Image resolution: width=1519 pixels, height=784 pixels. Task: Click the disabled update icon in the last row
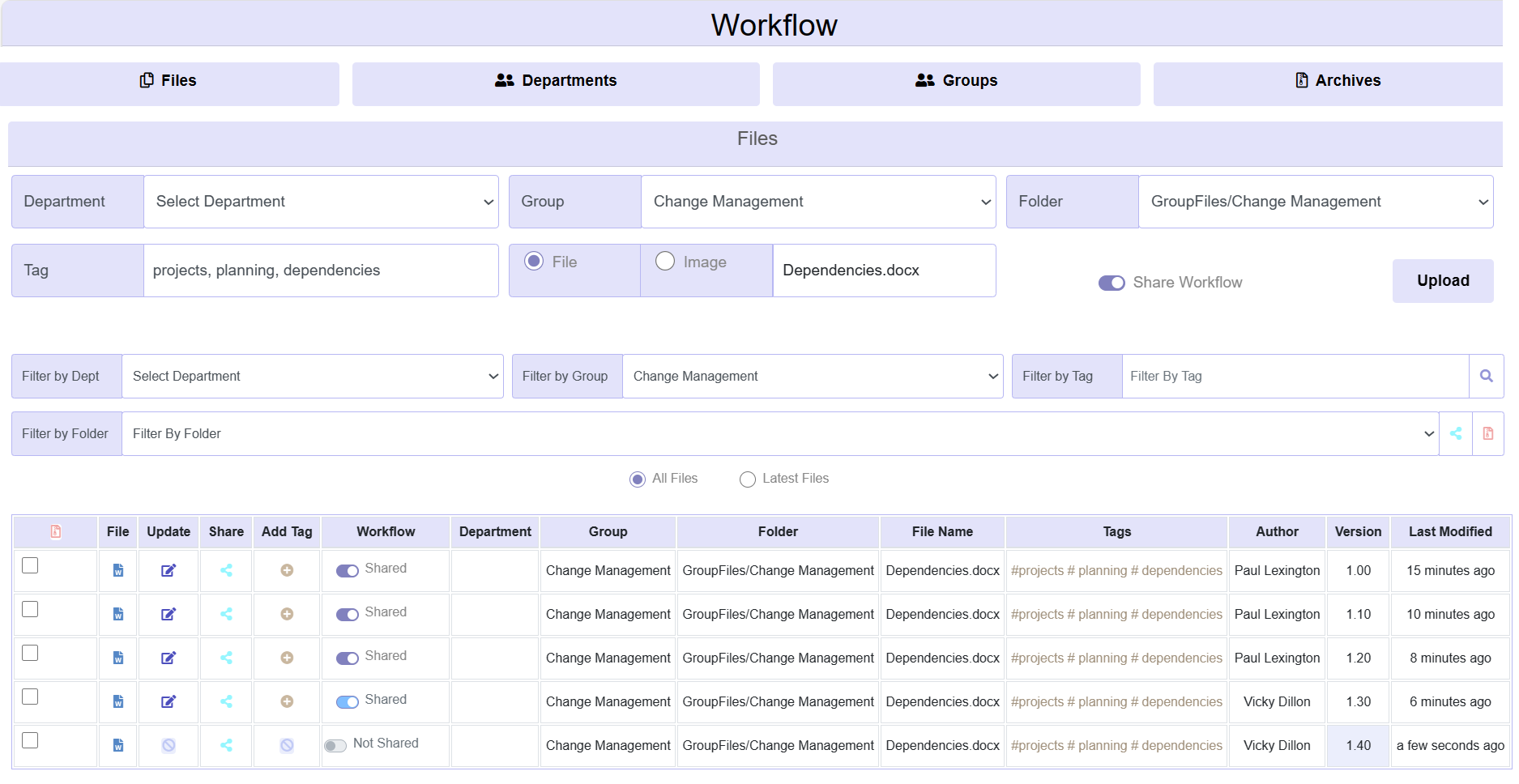coord(168,745)
